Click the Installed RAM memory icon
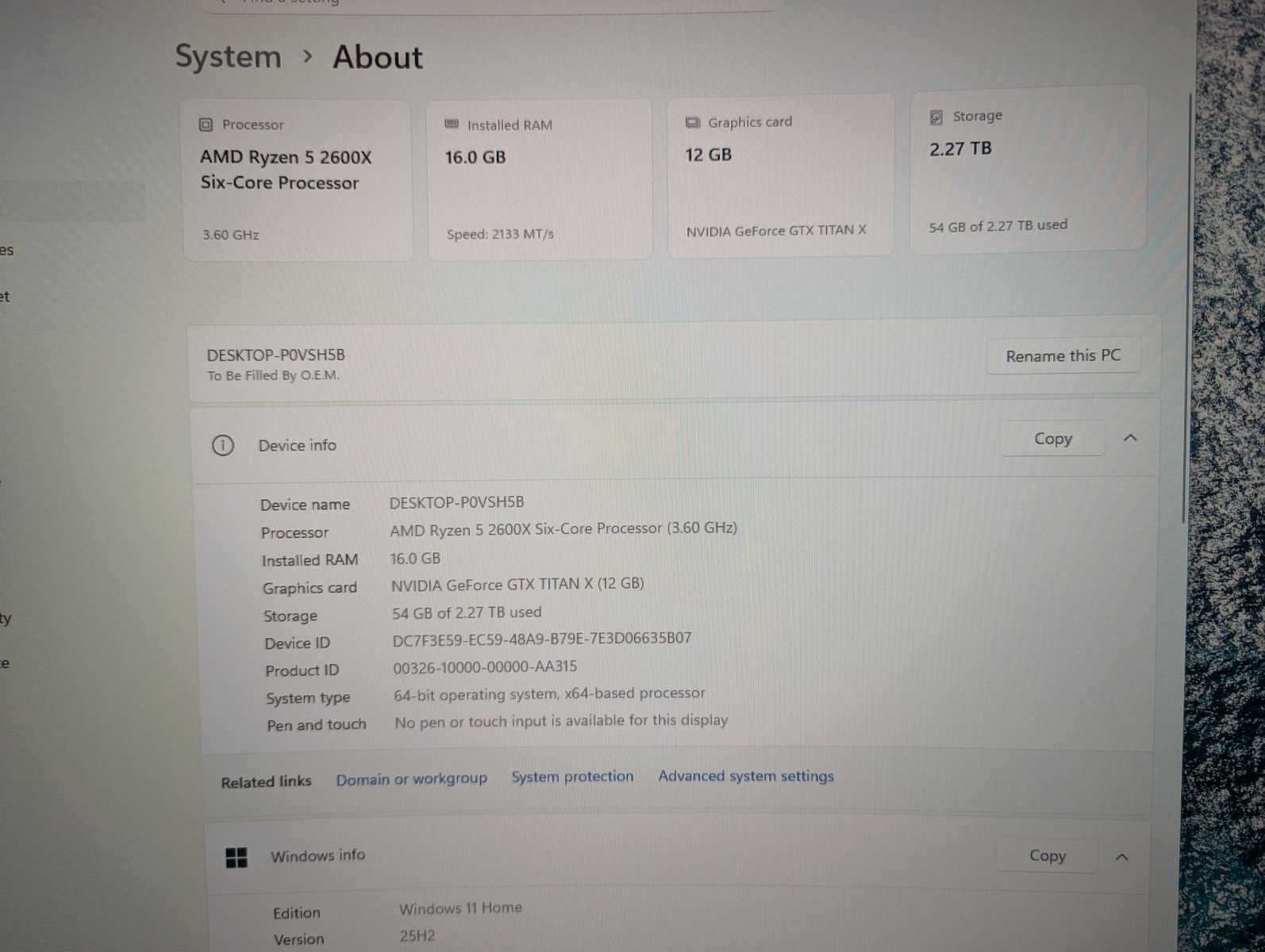The width and height of the screenshot is (1265, 952). click(x=452, y=124)
